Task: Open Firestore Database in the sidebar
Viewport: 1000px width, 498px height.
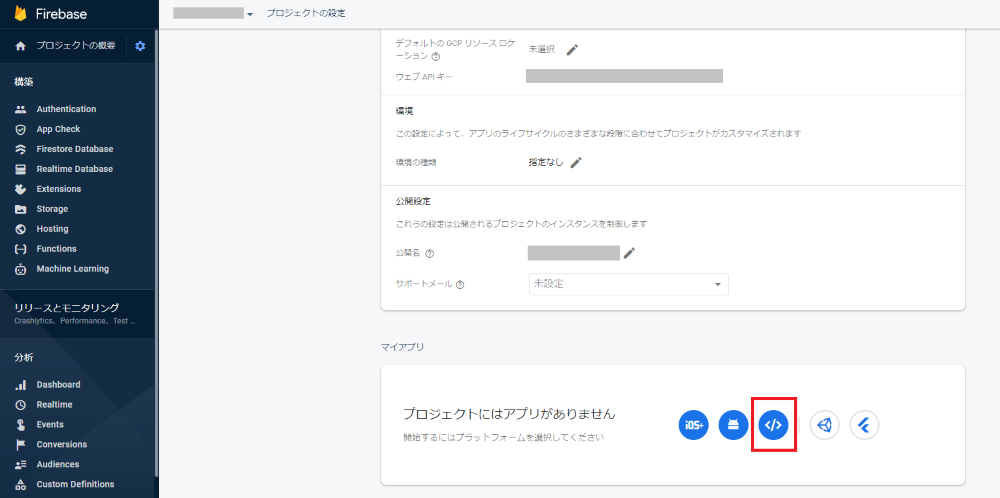Action: pos(75,149)
